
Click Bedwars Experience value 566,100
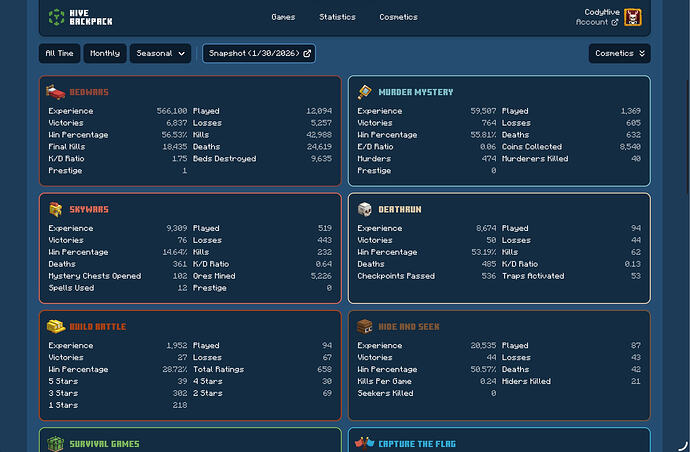(172, 111)
